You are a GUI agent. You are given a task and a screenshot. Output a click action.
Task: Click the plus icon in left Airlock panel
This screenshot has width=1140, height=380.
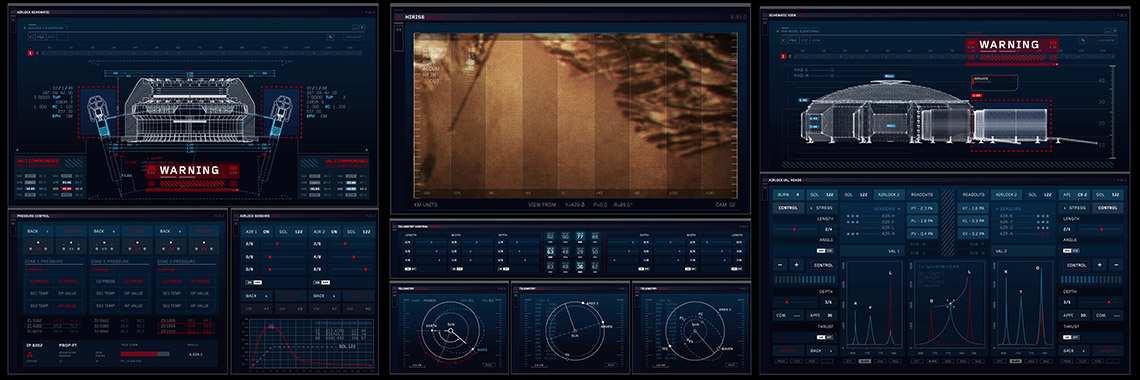[x=796, y=264]
